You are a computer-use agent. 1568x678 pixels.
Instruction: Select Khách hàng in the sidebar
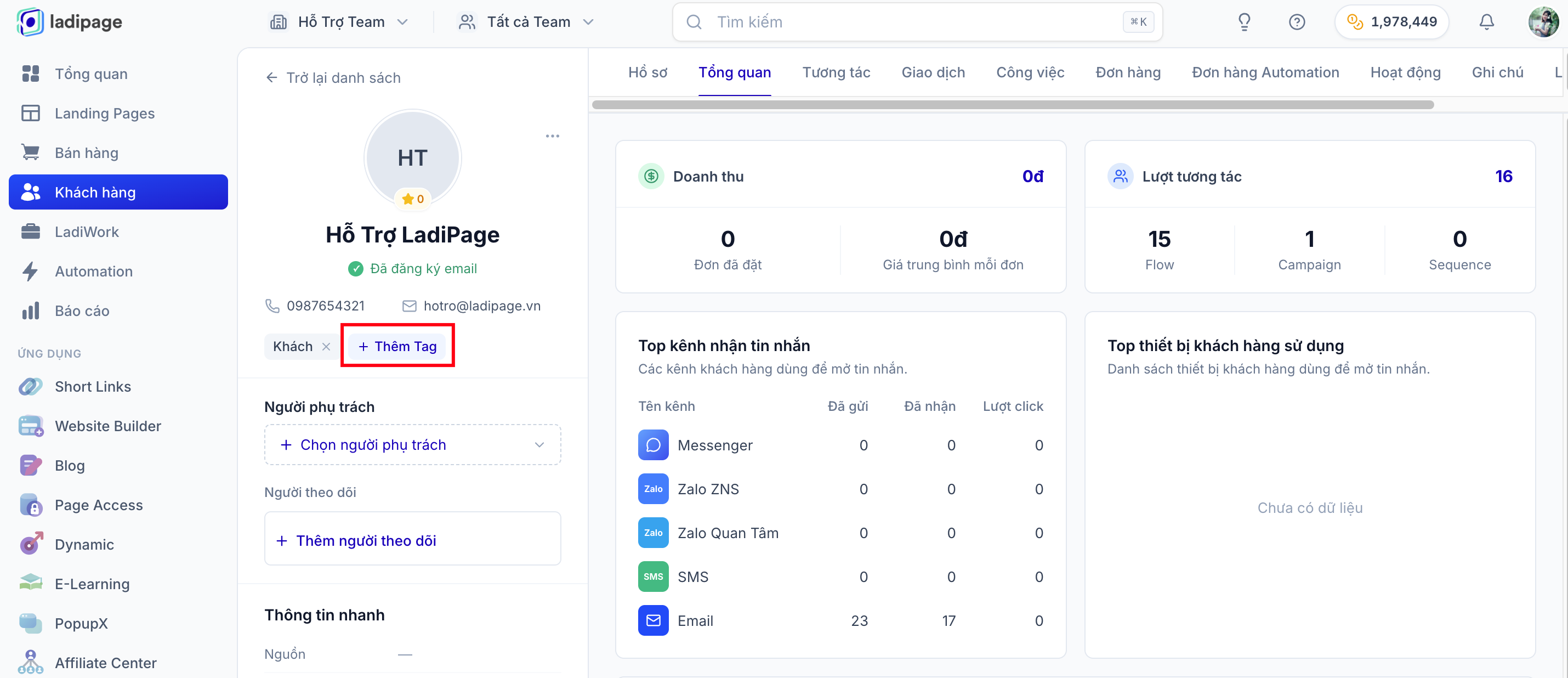(118, 193)
